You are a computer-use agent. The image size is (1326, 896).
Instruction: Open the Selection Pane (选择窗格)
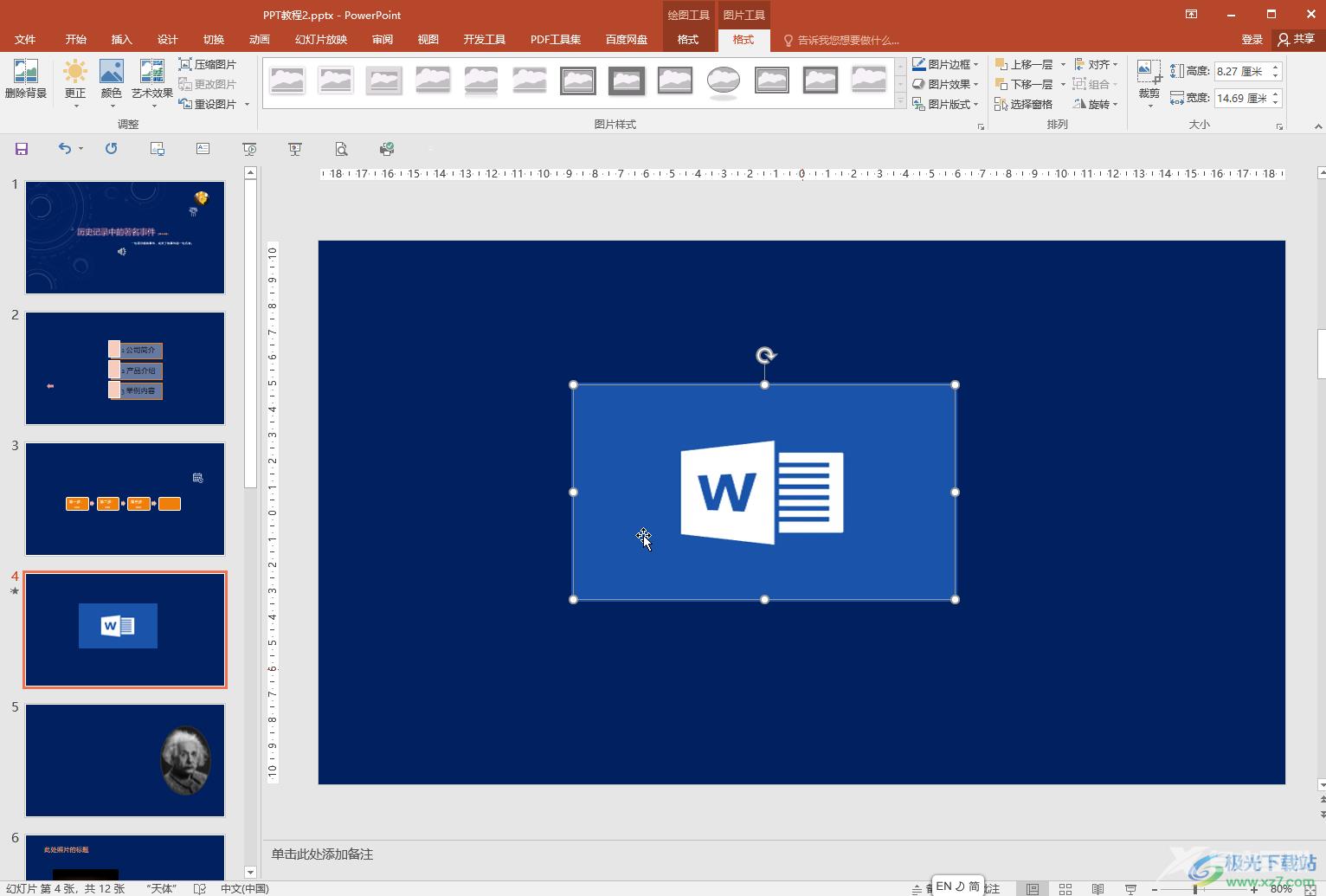coord(1024,104)
